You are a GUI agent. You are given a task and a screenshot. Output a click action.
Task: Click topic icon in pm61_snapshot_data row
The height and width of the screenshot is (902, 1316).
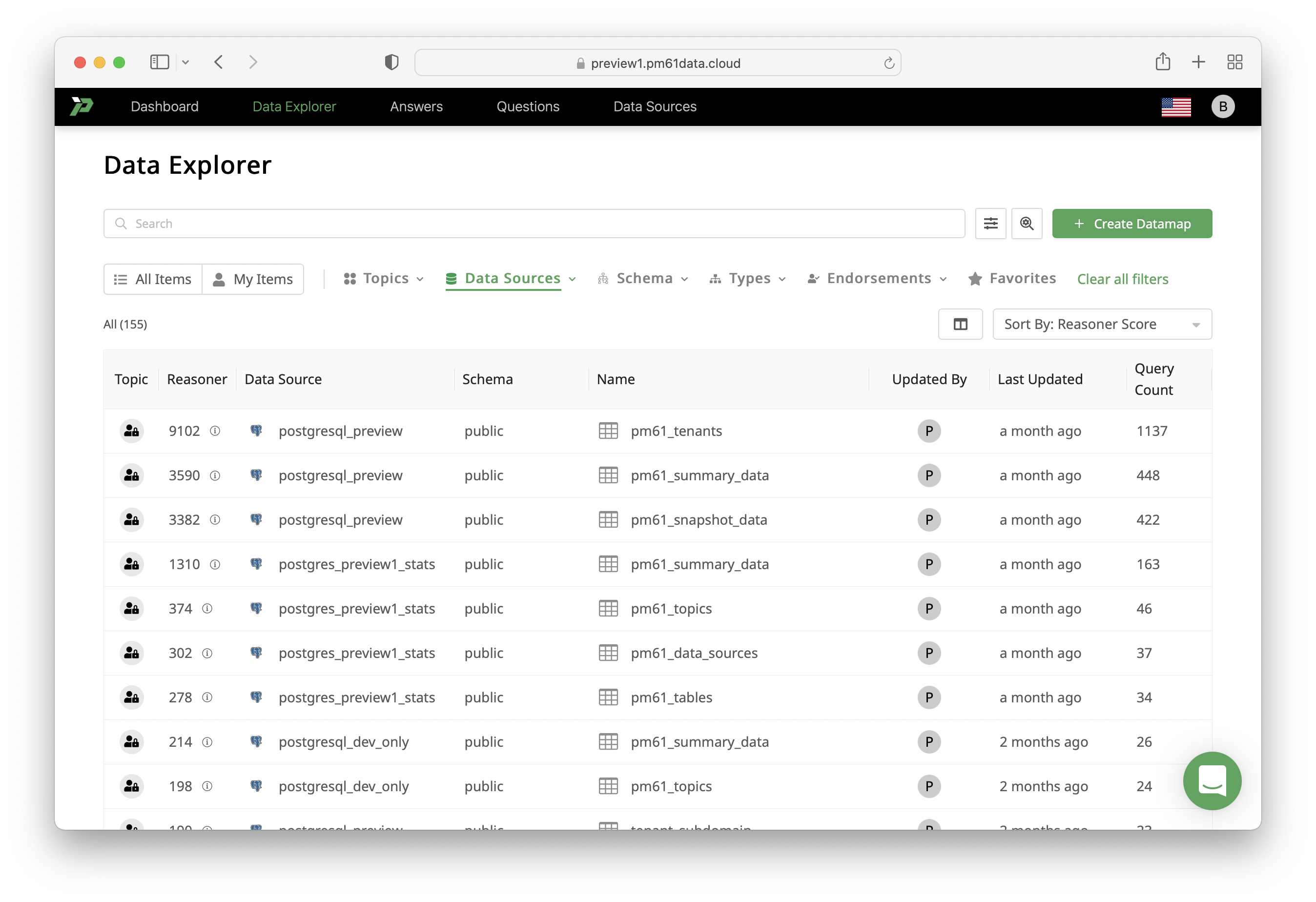coord(131,519)
